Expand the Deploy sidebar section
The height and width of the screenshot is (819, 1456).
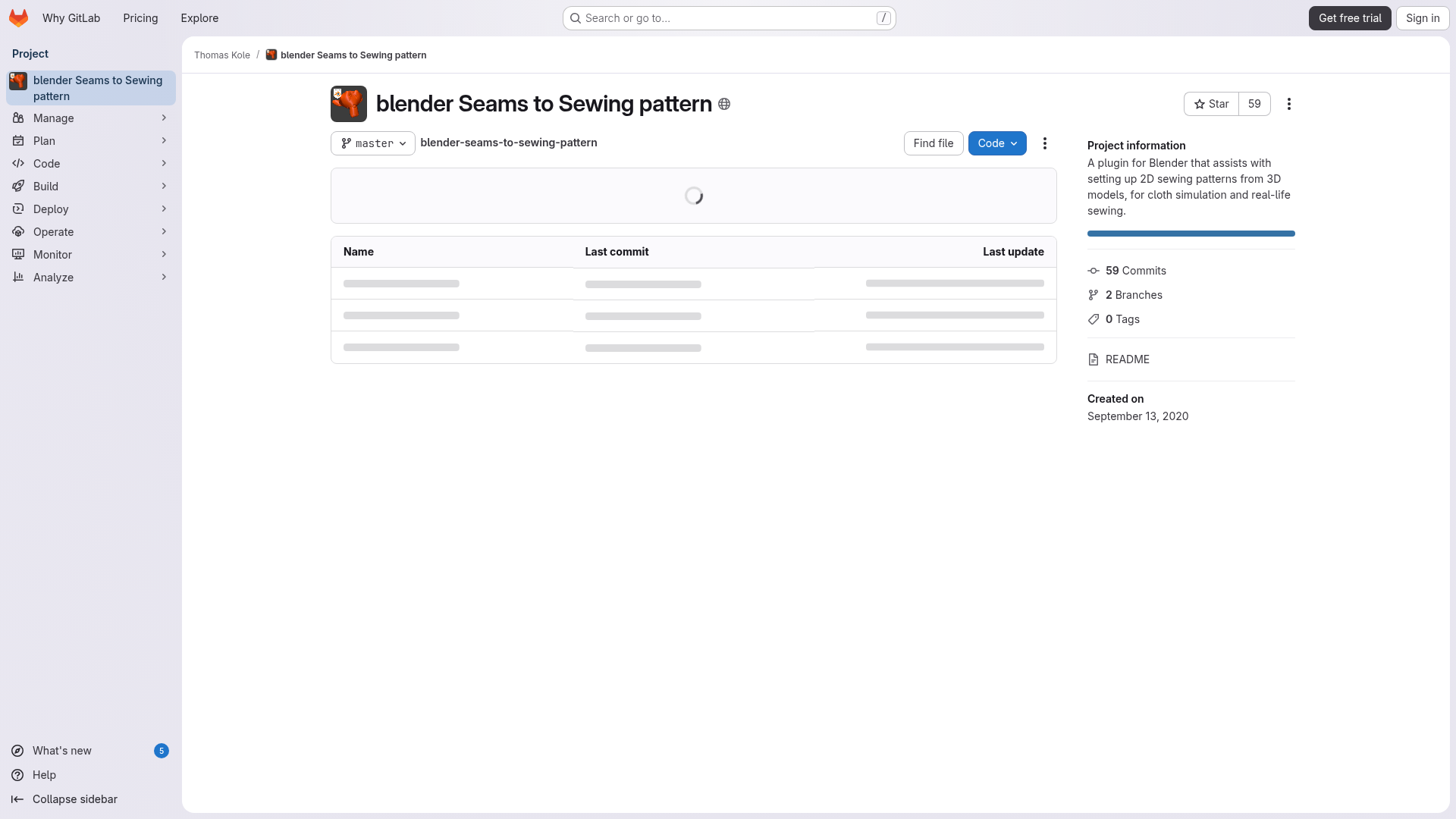tap(51, 209)
